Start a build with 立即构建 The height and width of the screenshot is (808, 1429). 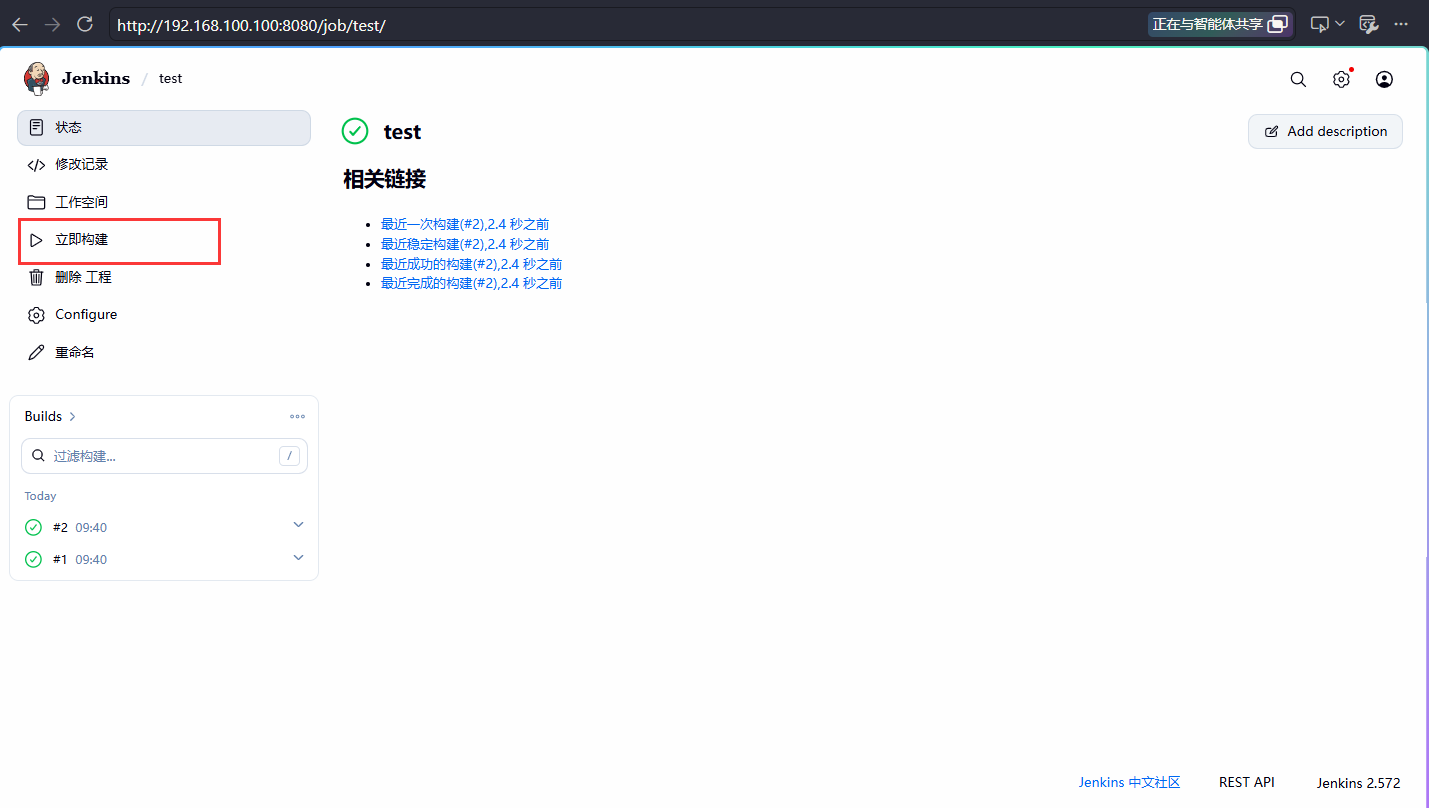click(x=164, y=240)
